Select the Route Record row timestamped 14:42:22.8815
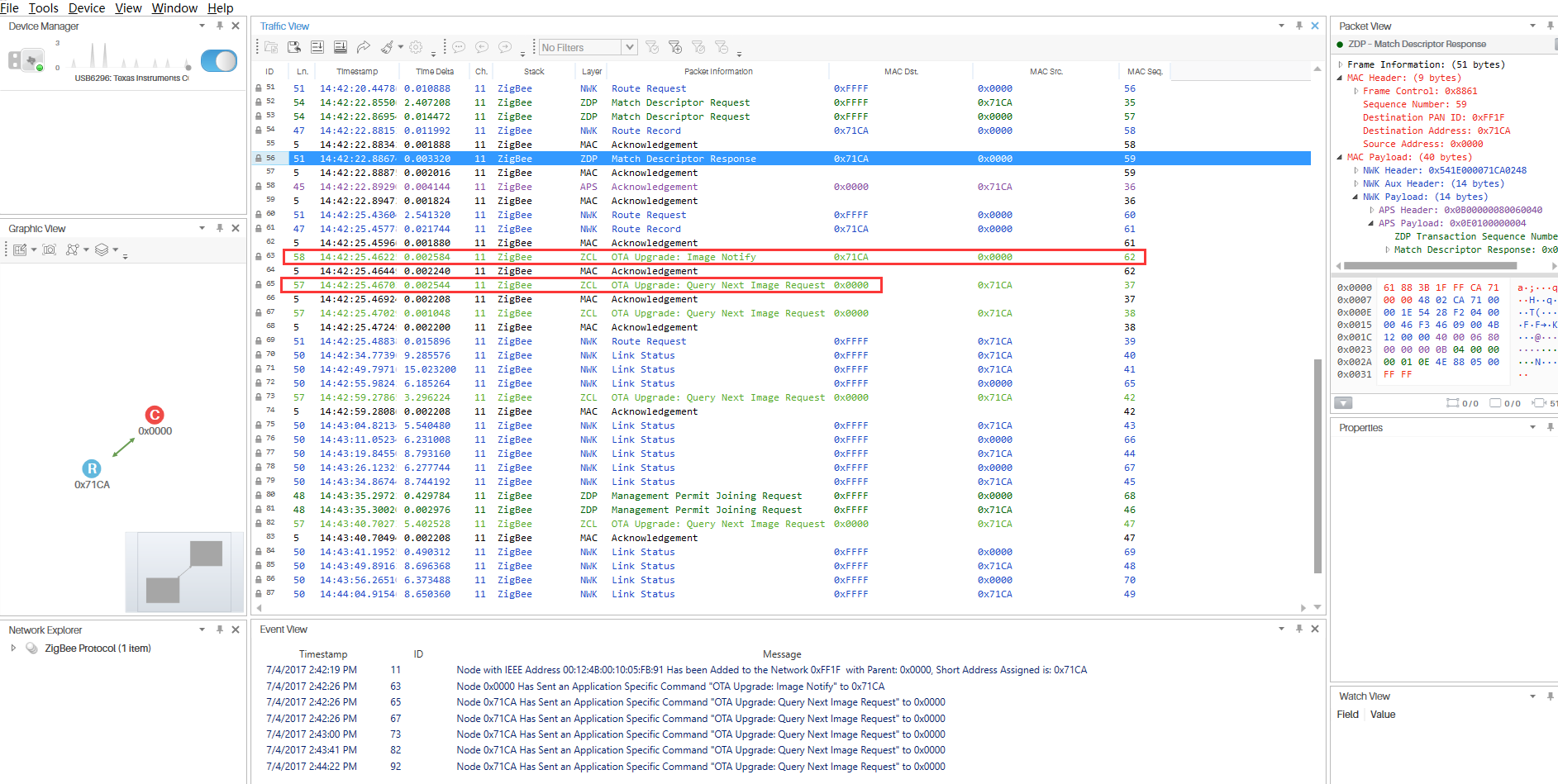The height and width of the screenshot is (784, 1558). [782, 131]
